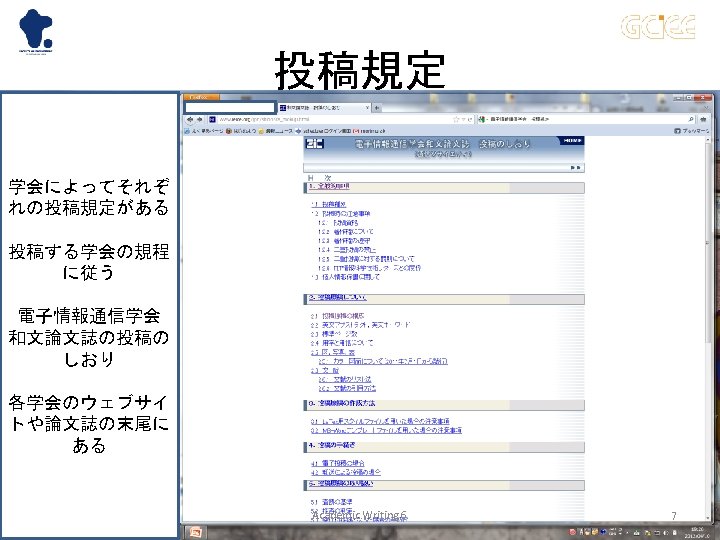
Task: Open the ログイン画面 bookmark
Action: tap(323, 131)
